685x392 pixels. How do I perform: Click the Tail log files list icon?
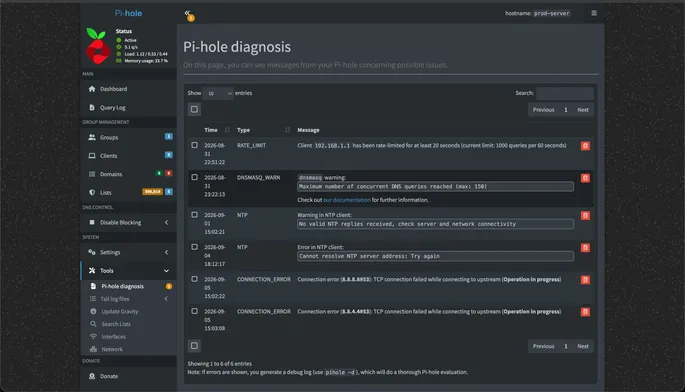[x=93, y=299]
